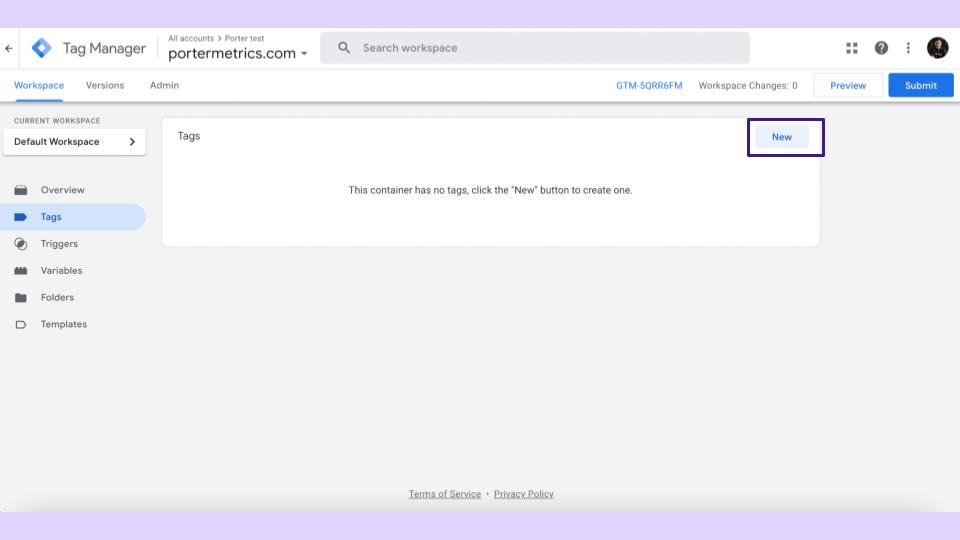The height and width of the screenshot is (540, 960).
Task: Click the Tags label icon in sidebar
Action: [x=21, y=217]
